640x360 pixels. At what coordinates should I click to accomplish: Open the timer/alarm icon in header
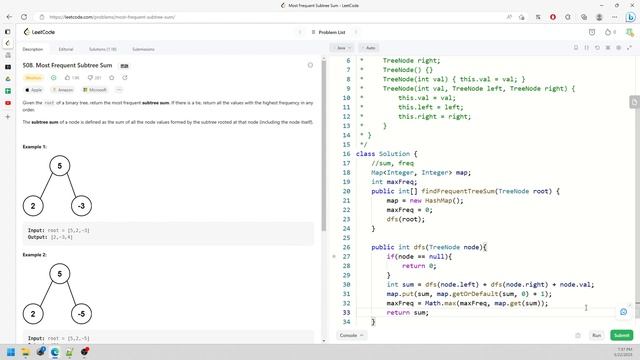click(592, 32)
